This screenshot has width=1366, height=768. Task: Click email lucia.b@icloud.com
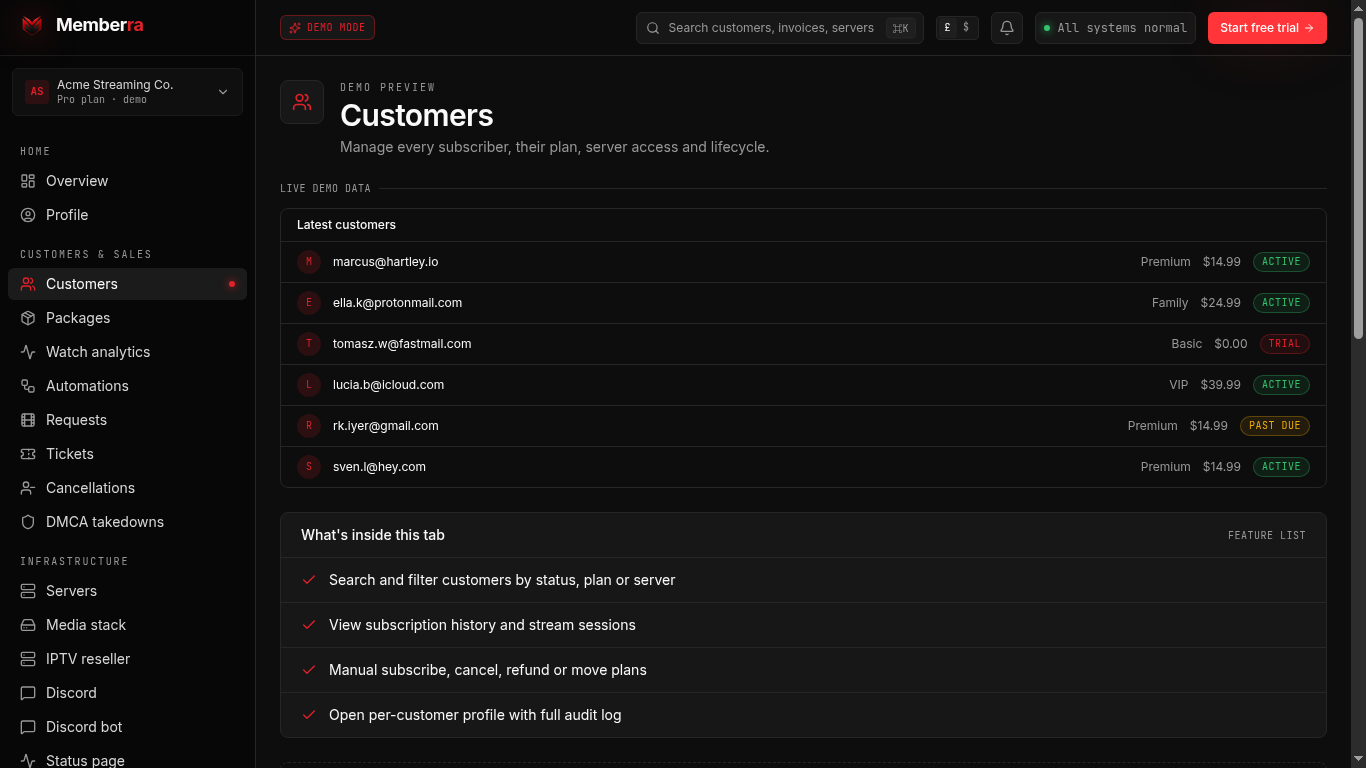(x=388, y=385)
